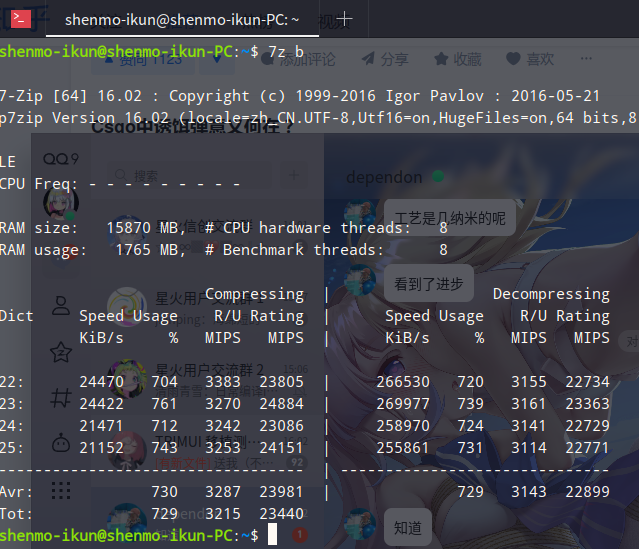The height and width of the screenshot is (549, 639).
Task: Open the TRIMUI 移植测 chat entry
Action: click(207, 451)
